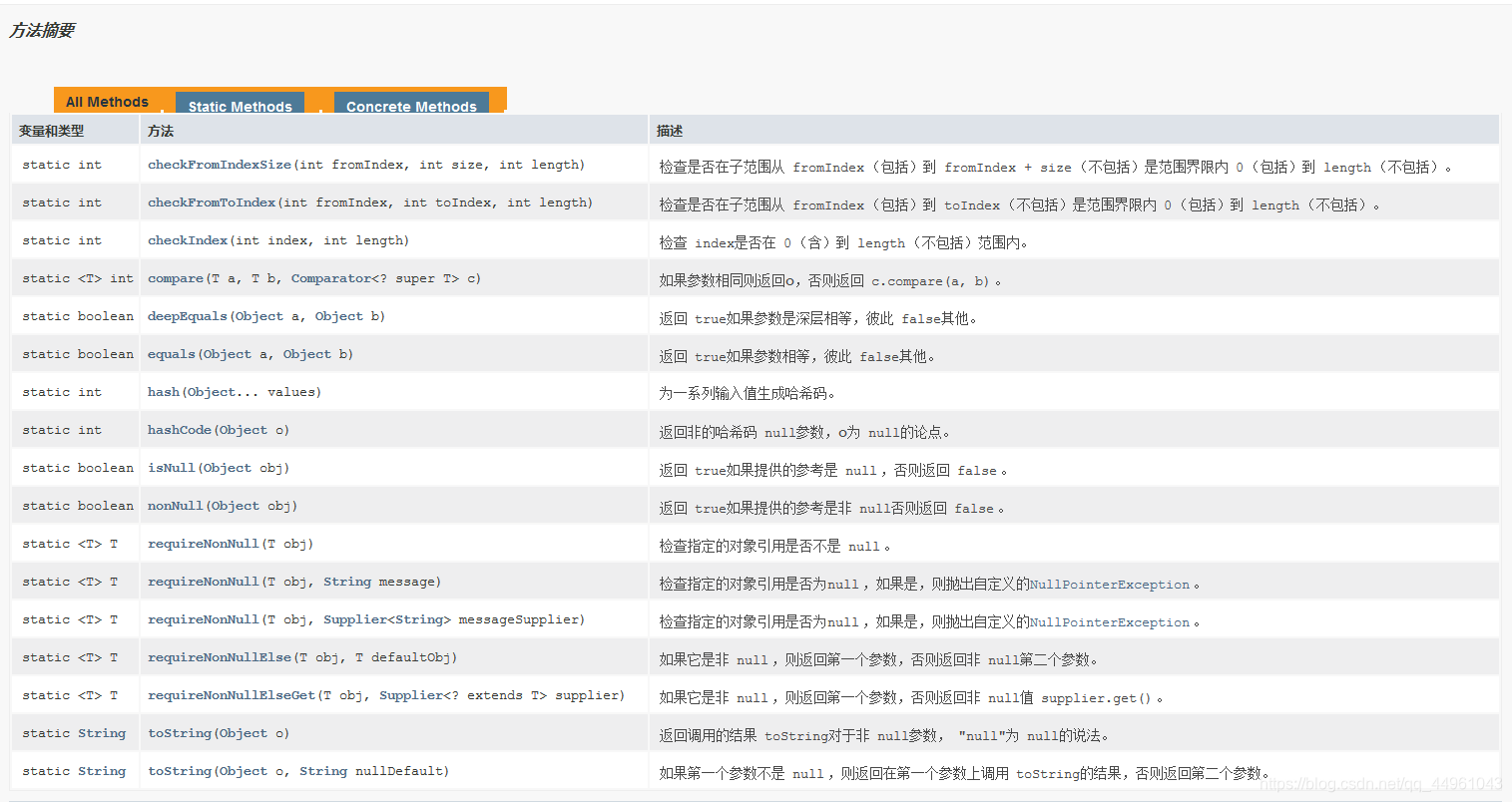
Task: Click NullPointerException link in messageSupplier row
Action: (x=1110, y=622)
